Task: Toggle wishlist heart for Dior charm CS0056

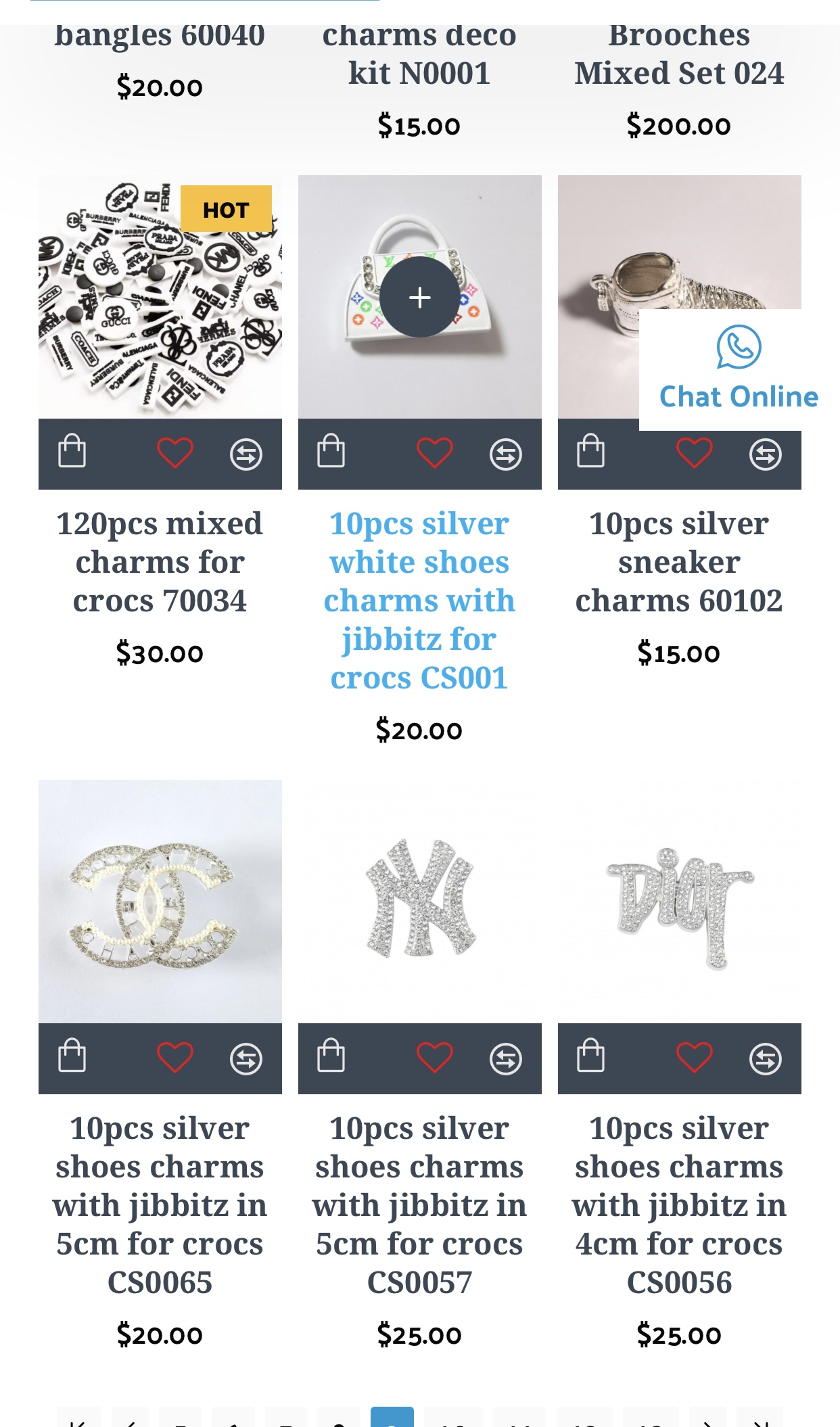Action: pyautogui.click(x=695, y=1058)
